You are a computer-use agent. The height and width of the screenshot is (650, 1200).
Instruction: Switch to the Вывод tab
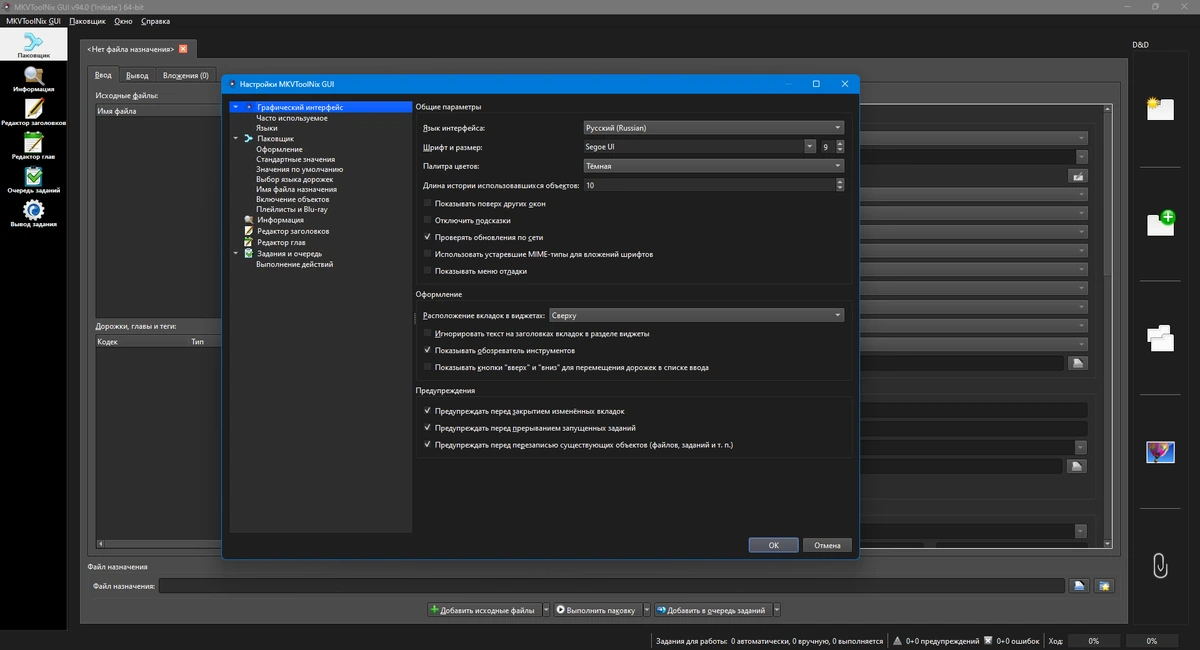138,75
